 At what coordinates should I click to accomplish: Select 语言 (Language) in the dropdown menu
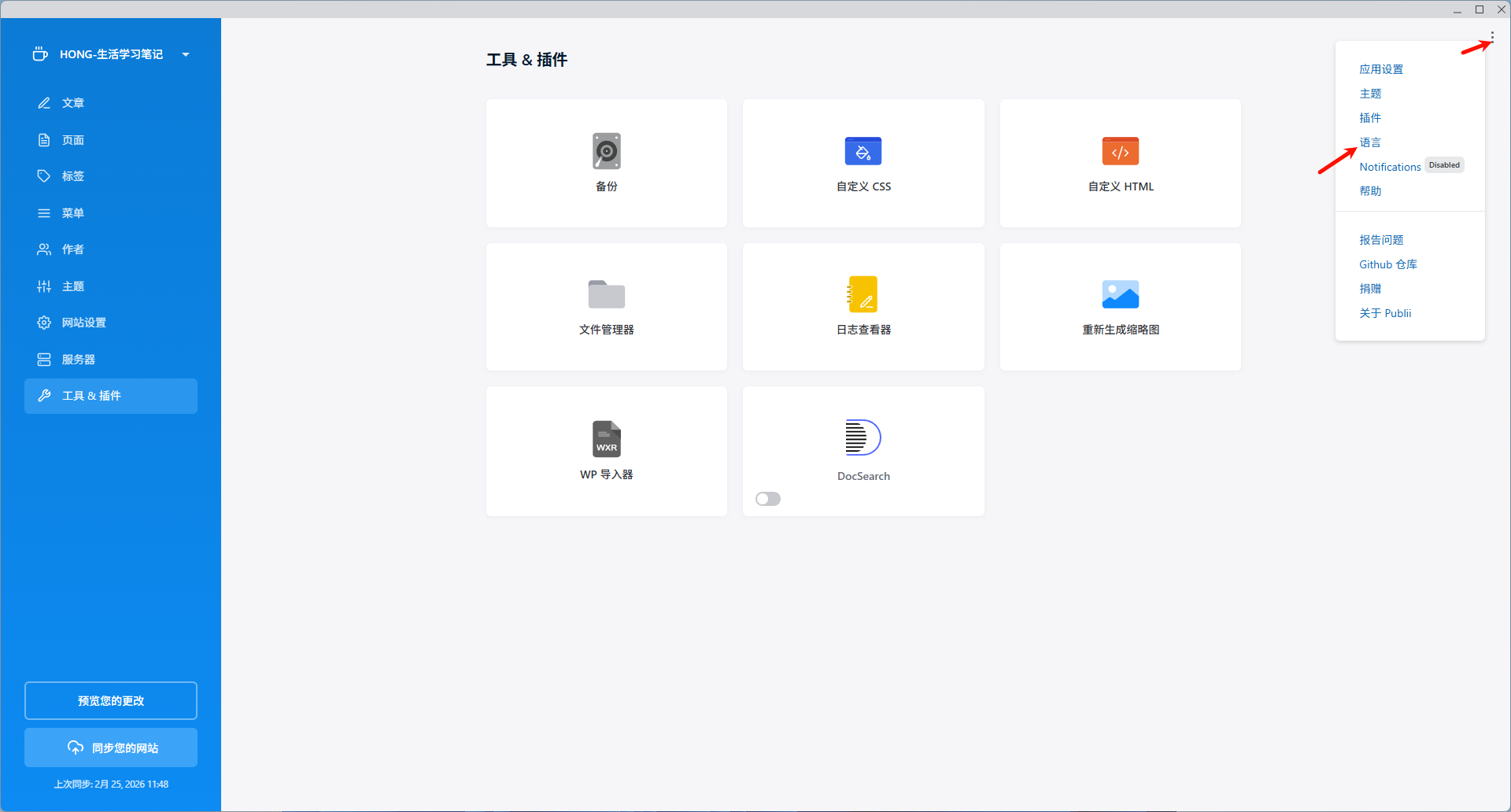point(1370,142)
